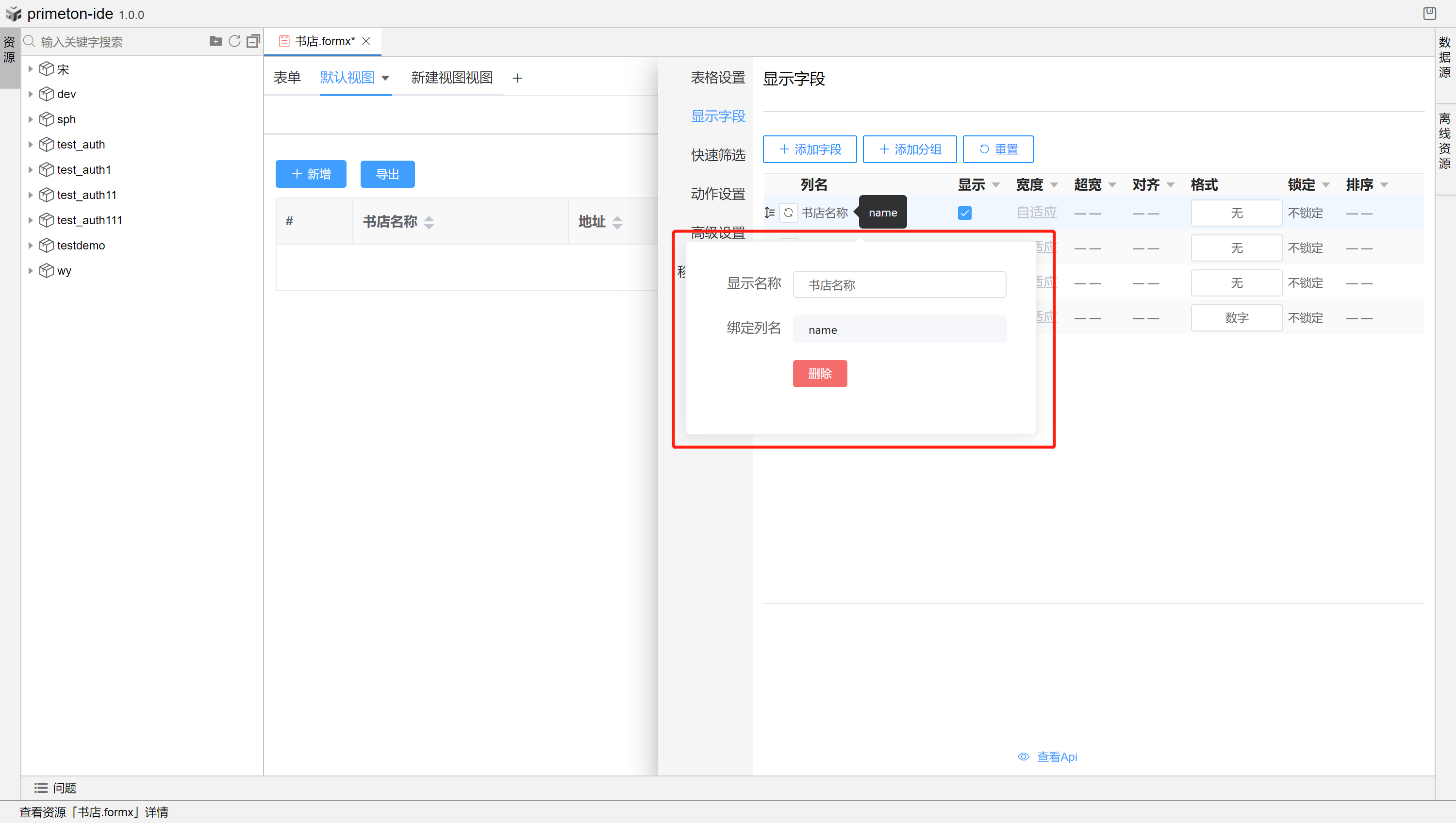
Task: Expand the wy tree node
Action: pyautogui.click(x=31, y=270)
